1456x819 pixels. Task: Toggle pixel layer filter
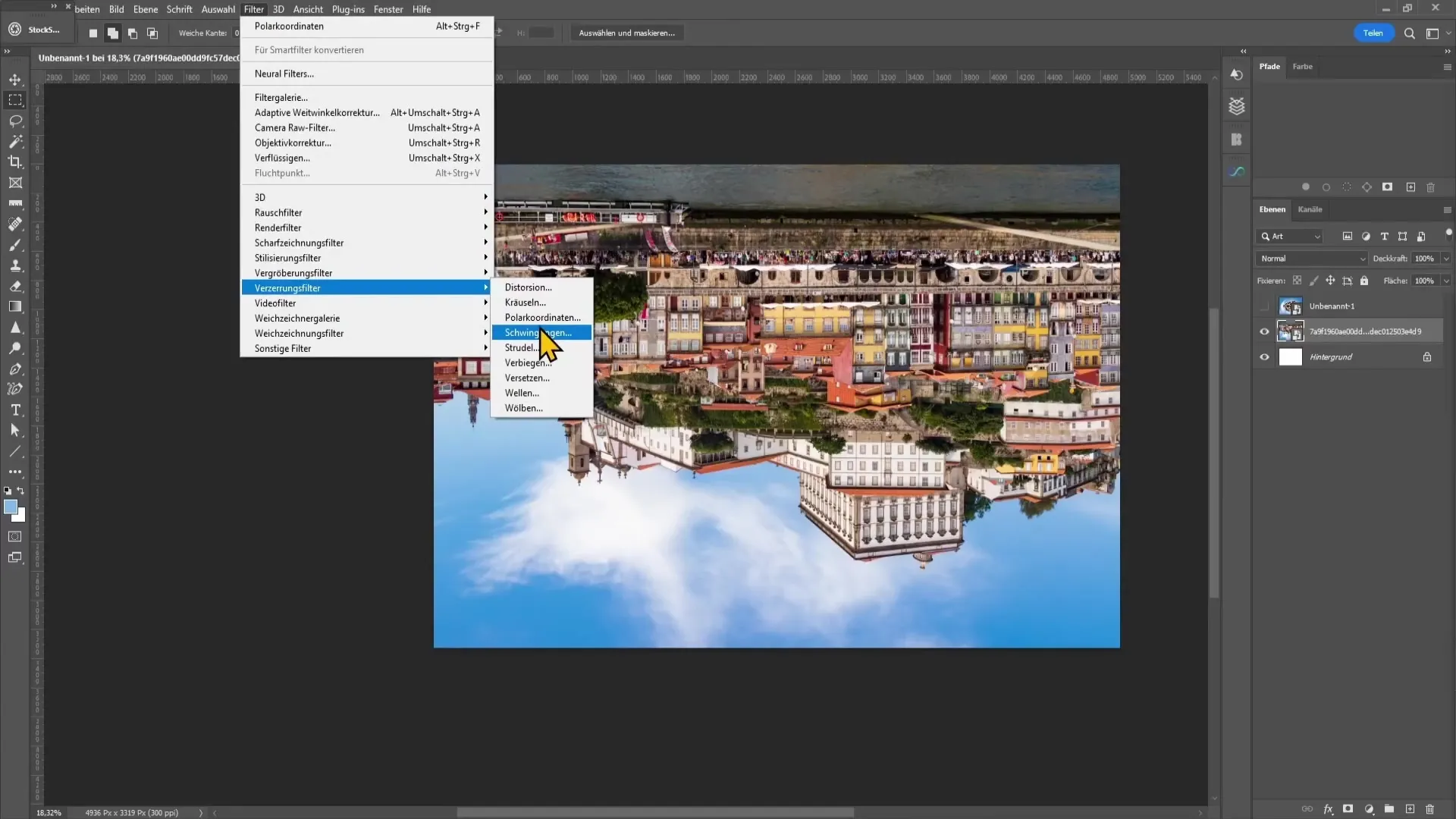(1348, 237)
